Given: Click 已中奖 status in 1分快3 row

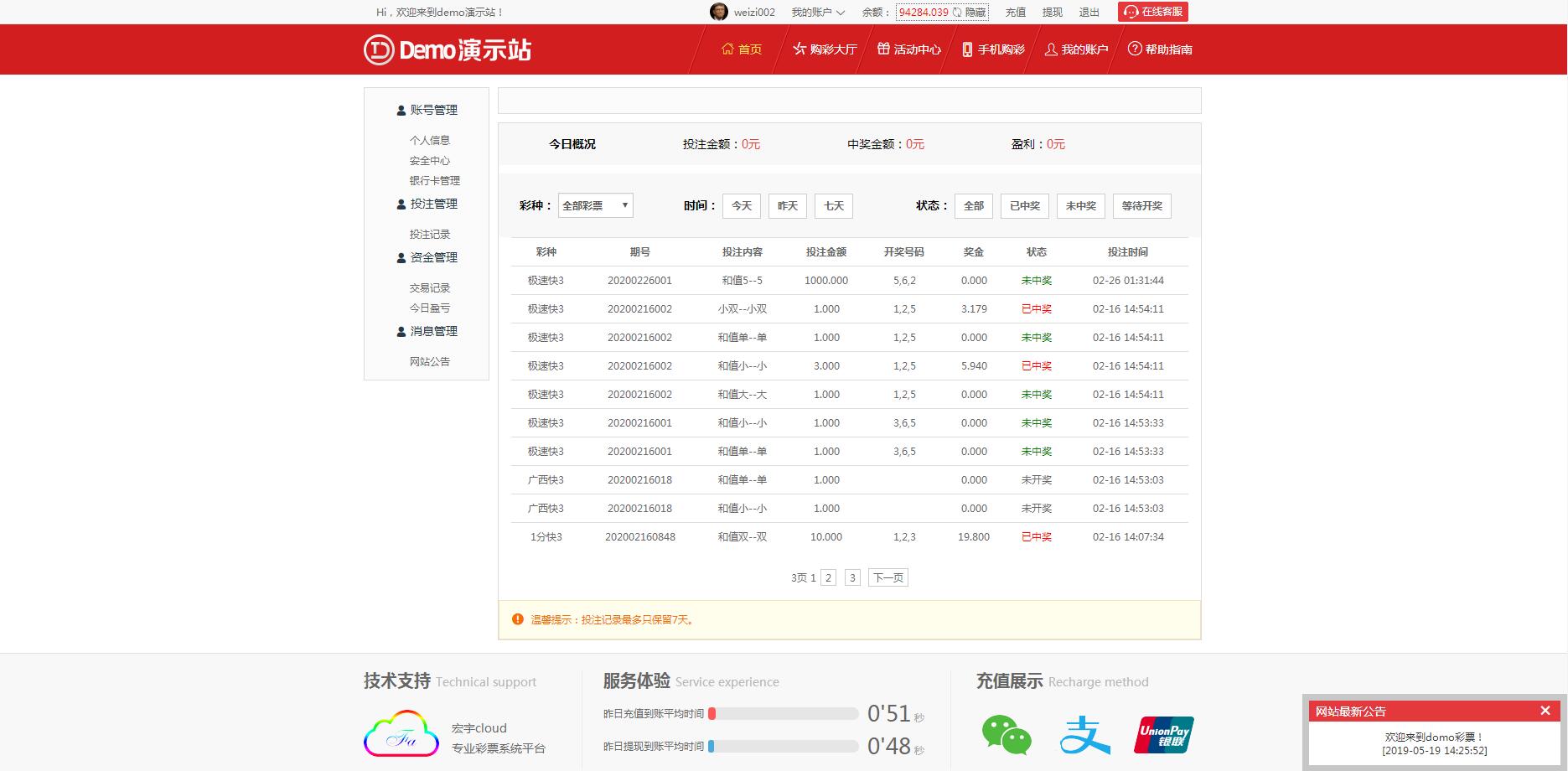Looking at the screenshot, I should click(1037, 537).
